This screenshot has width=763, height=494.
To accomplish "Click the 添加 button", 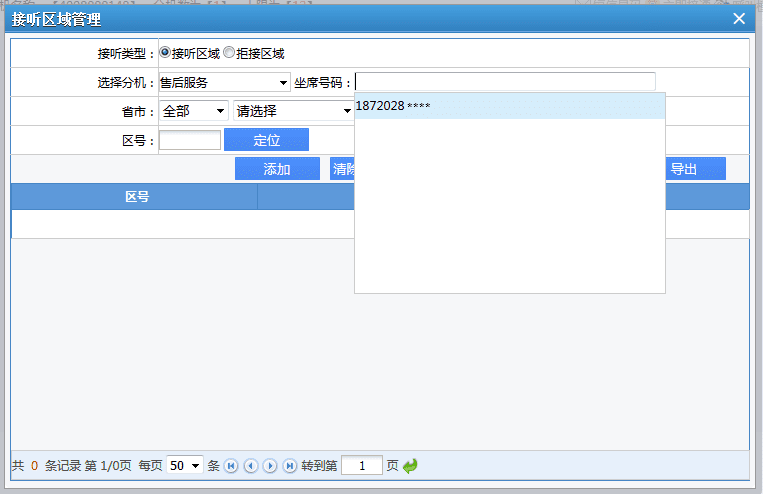I will point(277,169).
